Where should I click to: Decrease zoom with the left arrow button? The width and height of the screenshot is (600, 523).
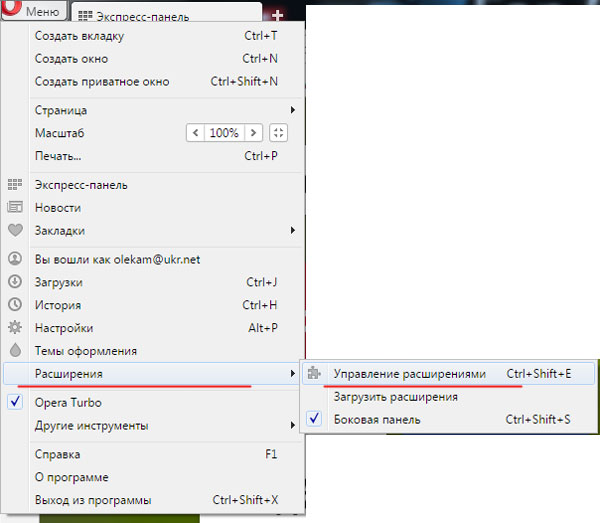195,133
